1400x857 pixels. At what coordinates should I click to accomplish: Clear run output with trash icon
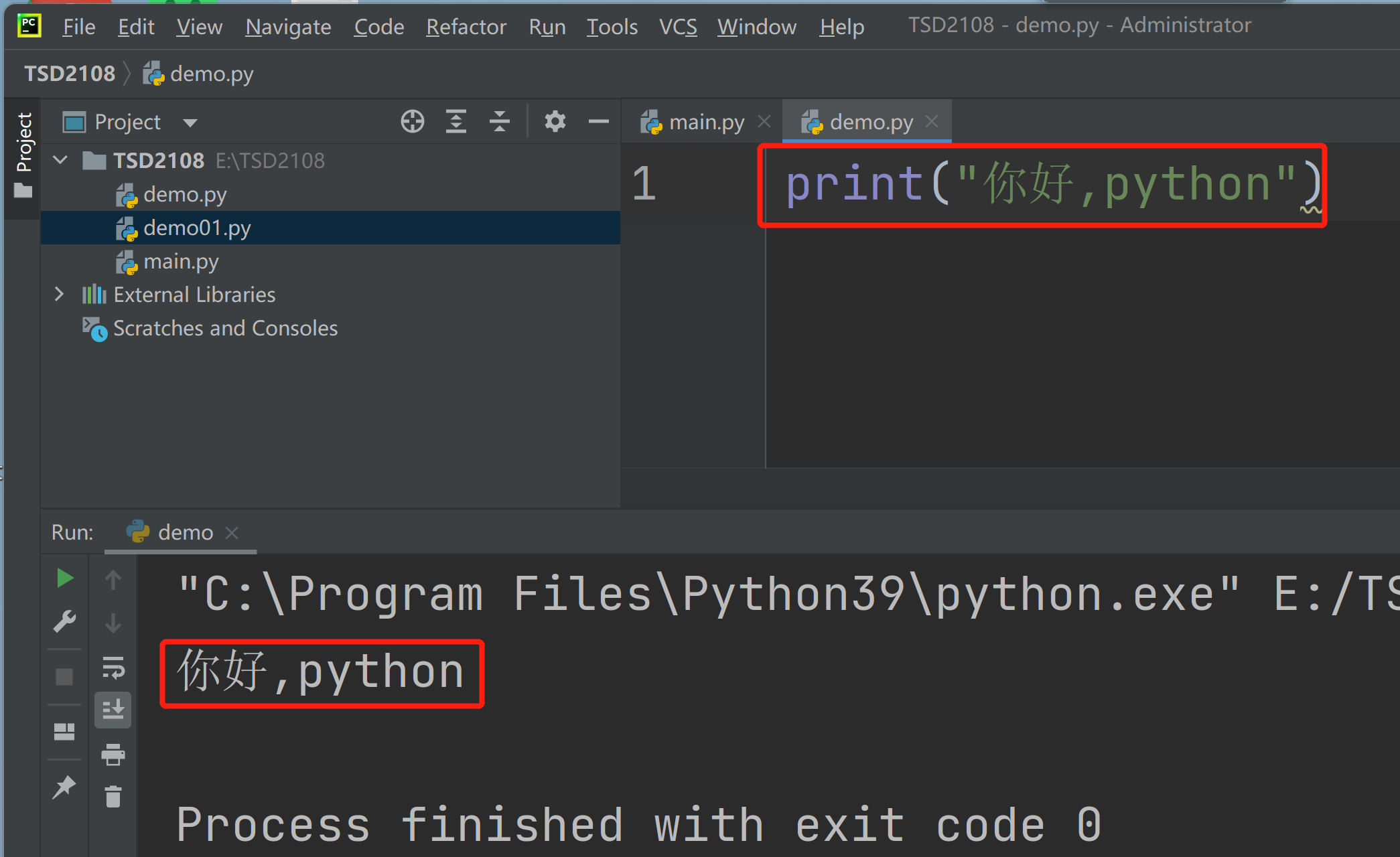(113, 797)
